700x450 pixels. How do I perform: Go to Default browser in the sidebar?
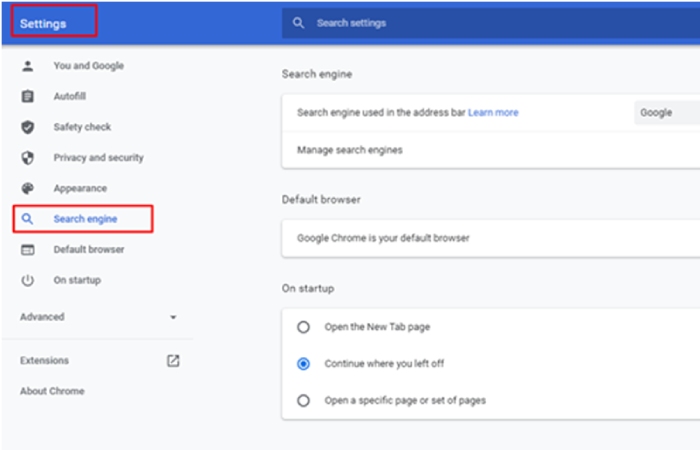89,250
